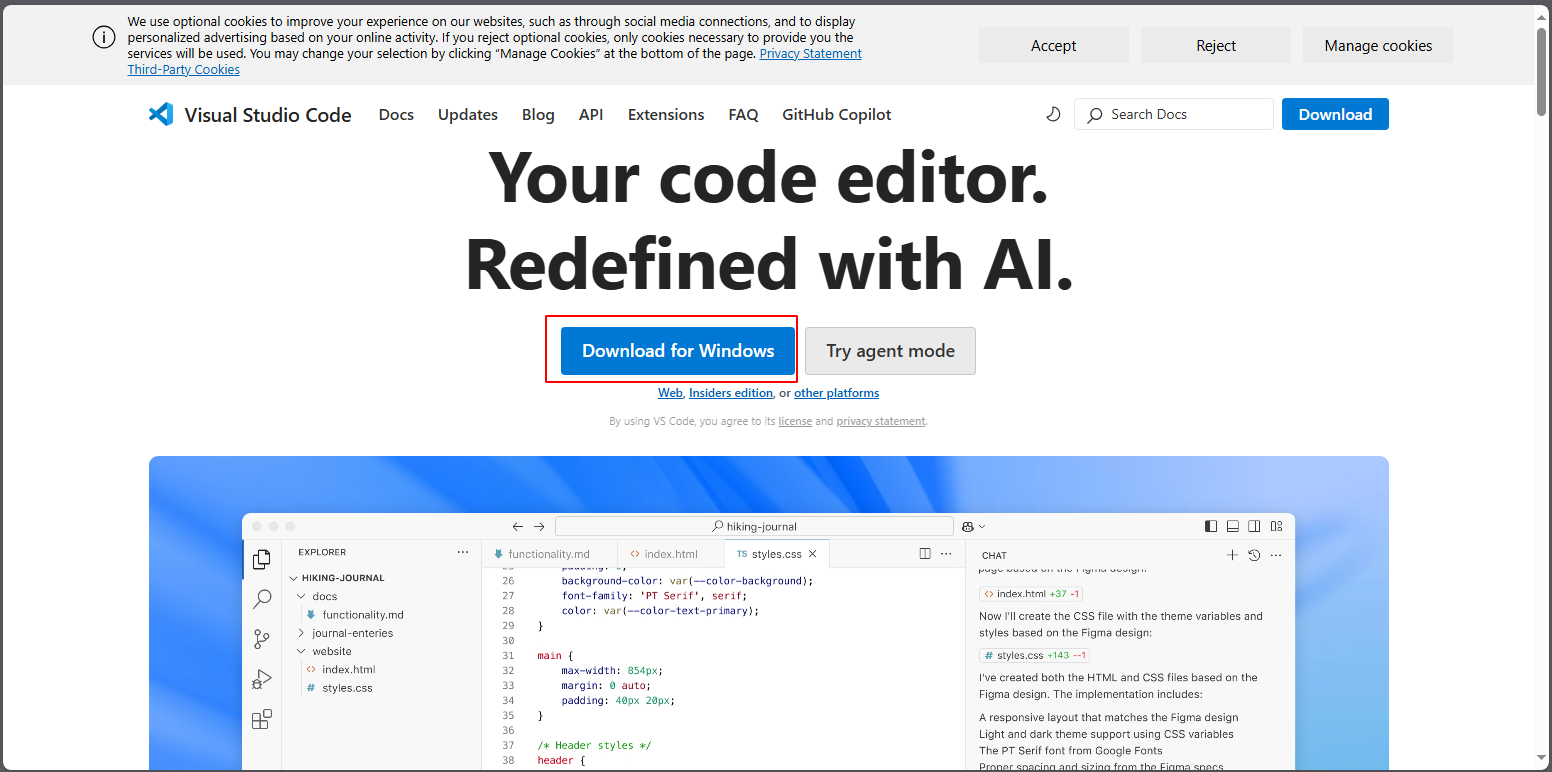
Task: Click the EXPLORER panel title
Action: 322,552
